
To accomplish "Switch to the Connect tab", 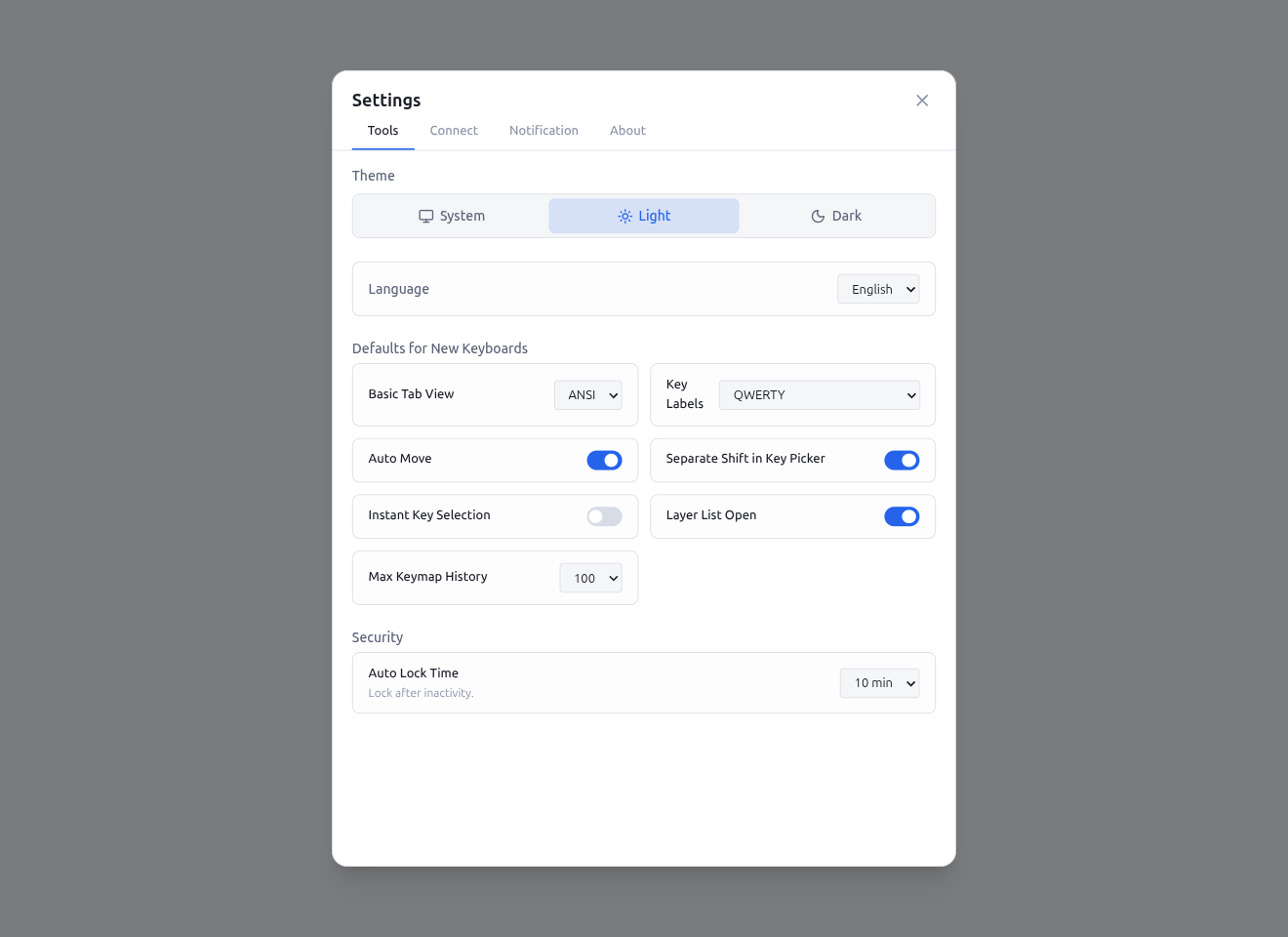I will 453,130.
